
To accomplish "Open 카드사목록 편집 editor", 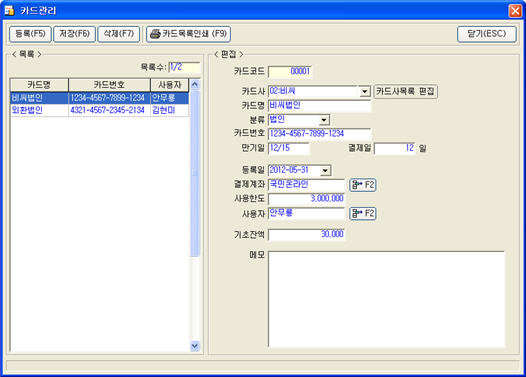I will tap(406, 91).
